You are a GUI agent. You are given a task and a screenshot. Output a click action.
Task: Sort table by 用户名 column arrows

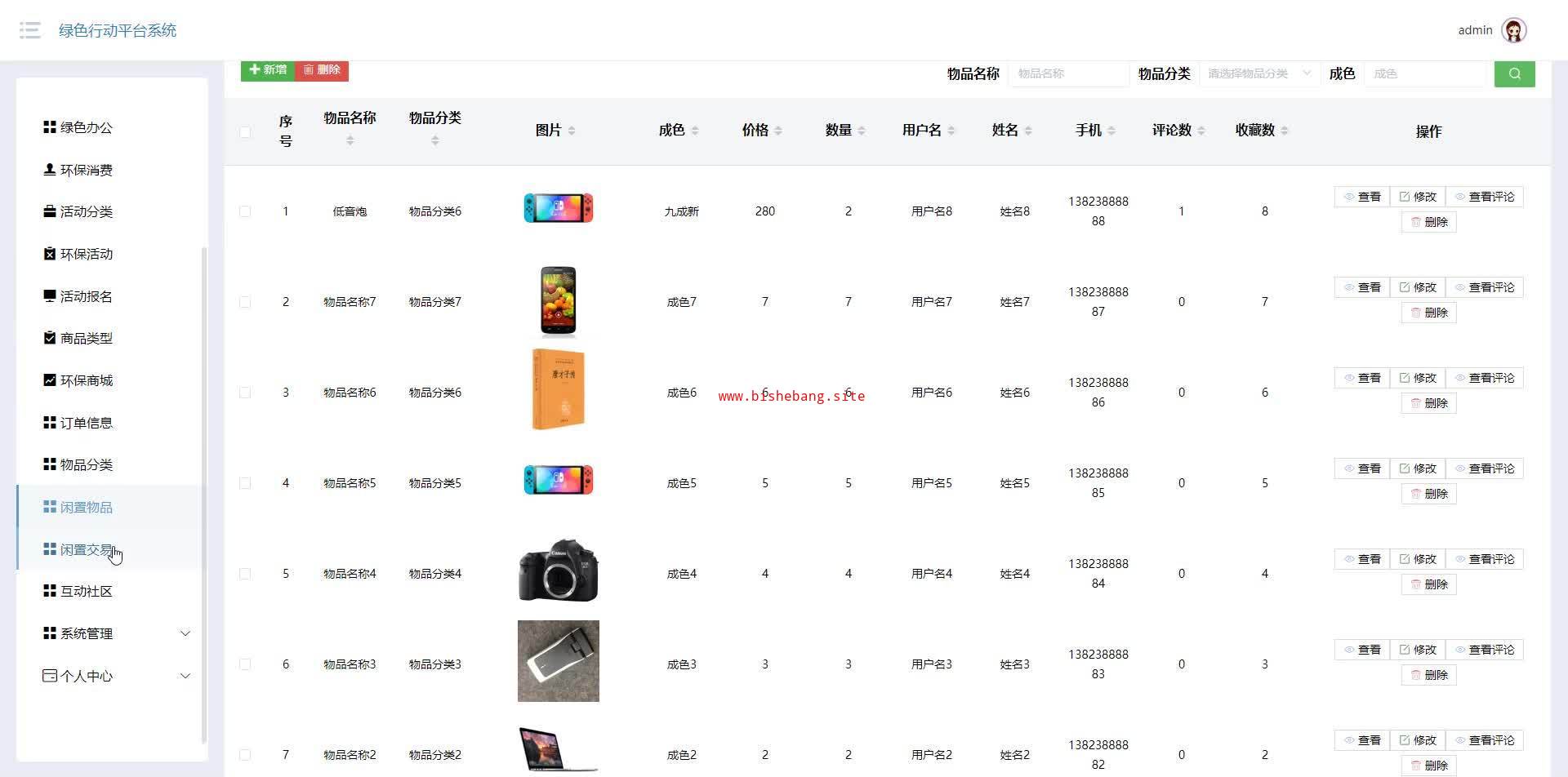[951, 131]
